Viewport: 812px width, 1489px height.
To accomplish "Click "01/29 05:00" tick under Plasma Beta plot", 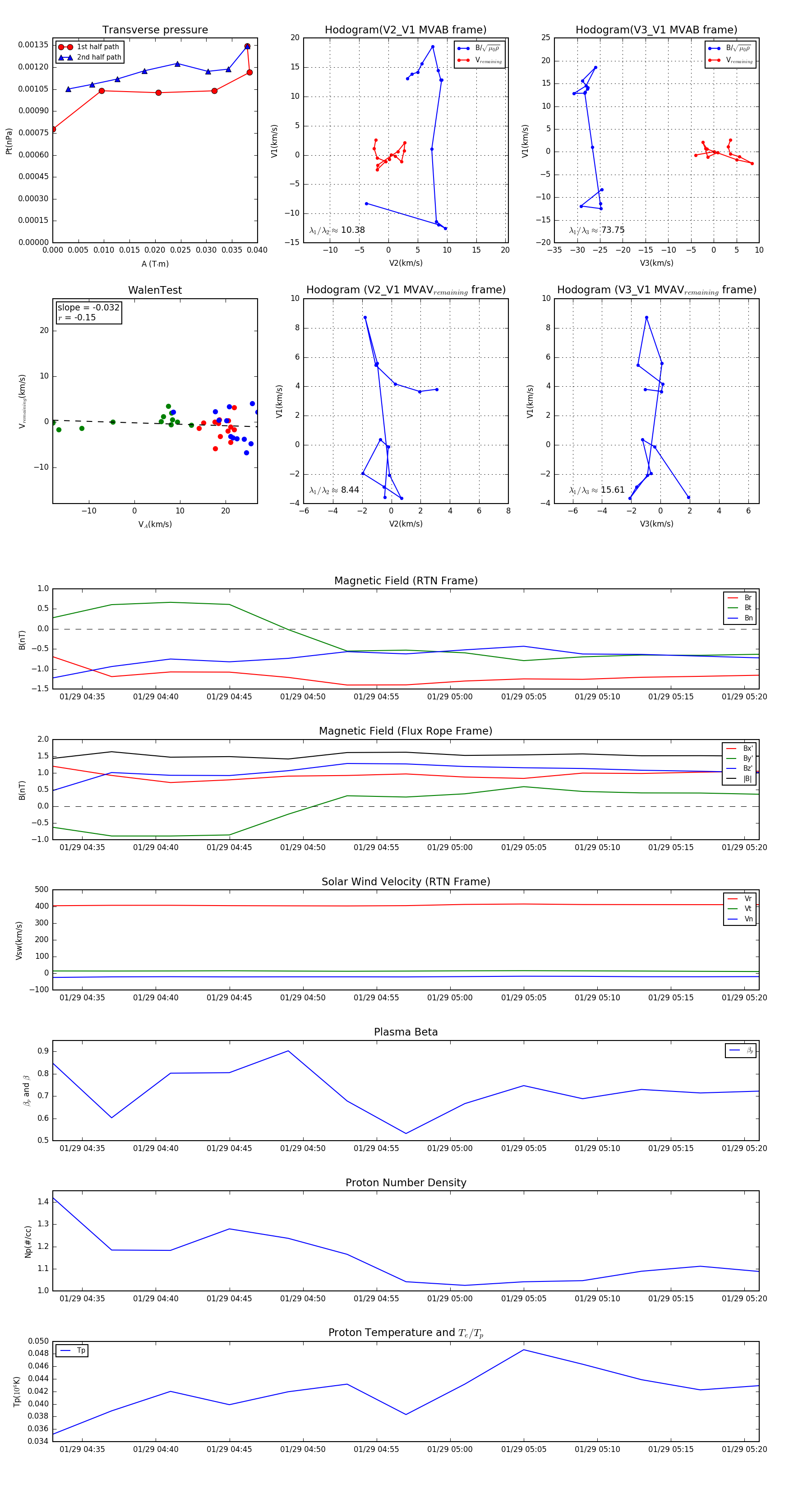I will 450,1148.
